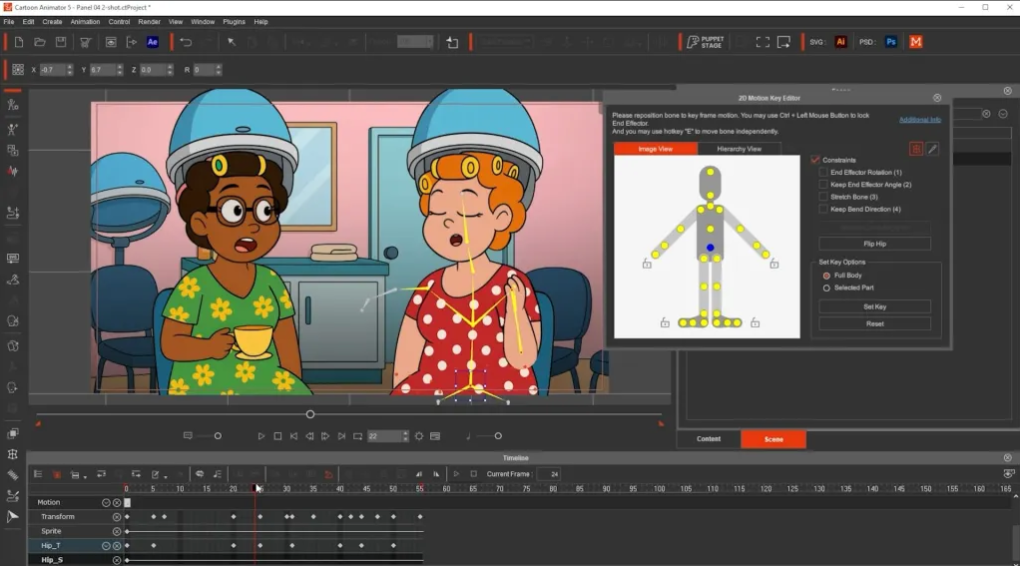Click the bottom arrow tool in left sidebar
1020x566 pixels.
tap(12, 517)
